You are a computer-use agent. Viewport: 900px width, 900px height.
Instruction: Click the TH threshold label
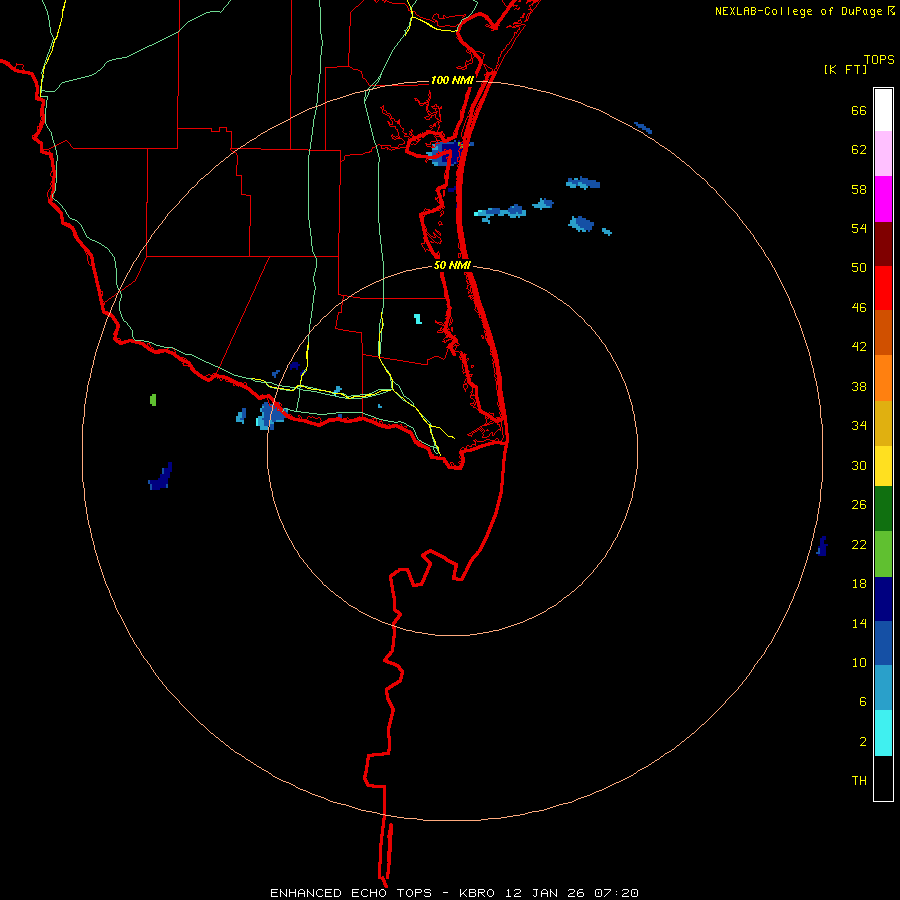coord(859,781)
